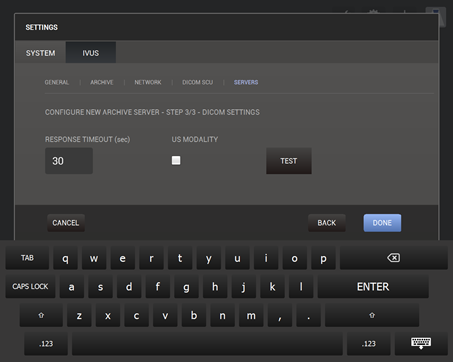Tap the r key
The height and width of the screenshot is (362, 453).
(x=151, y=258)
